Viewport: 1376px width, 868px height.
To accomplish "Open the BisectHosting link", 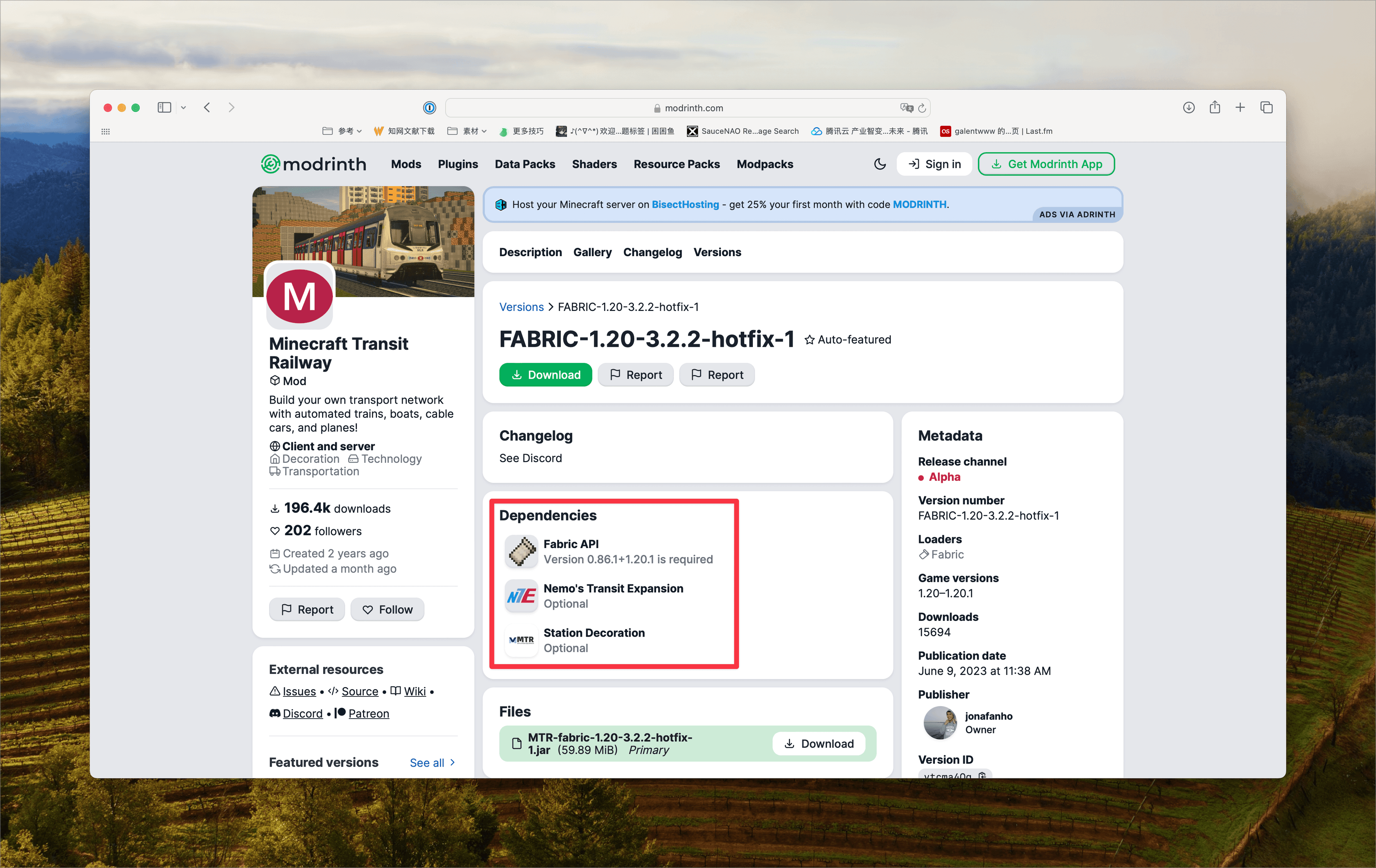I will click(685, 205).
